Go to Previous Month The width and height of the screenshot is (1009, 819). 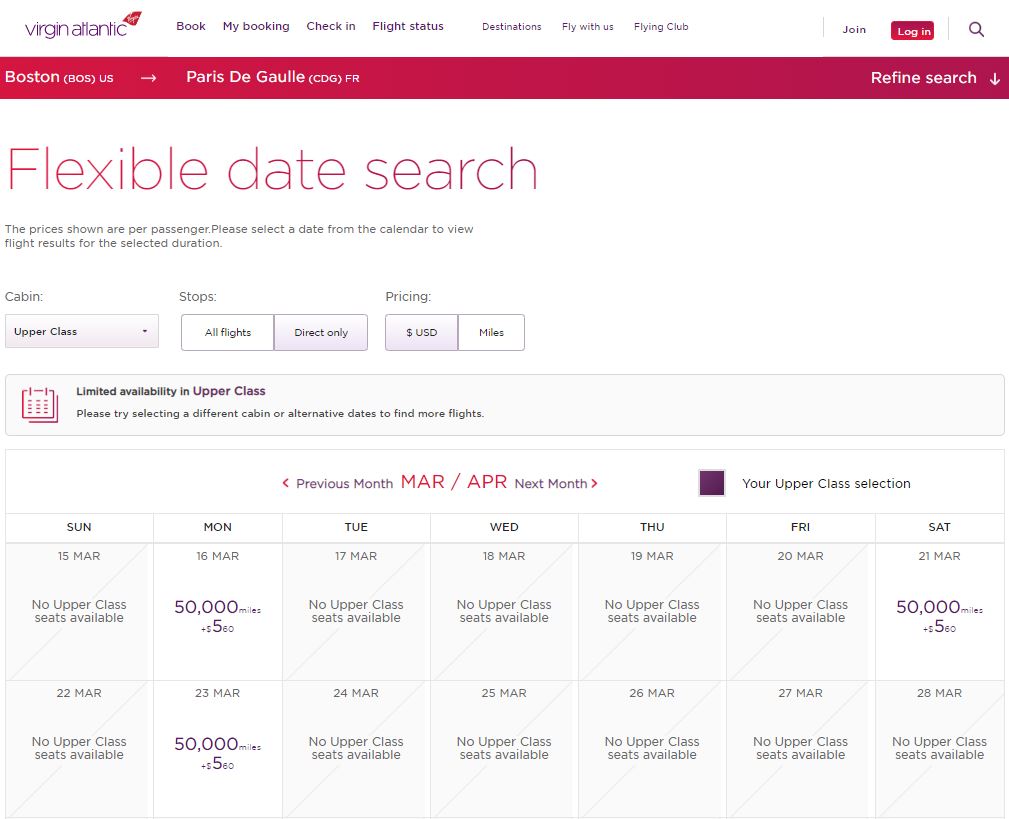(344, 483)
